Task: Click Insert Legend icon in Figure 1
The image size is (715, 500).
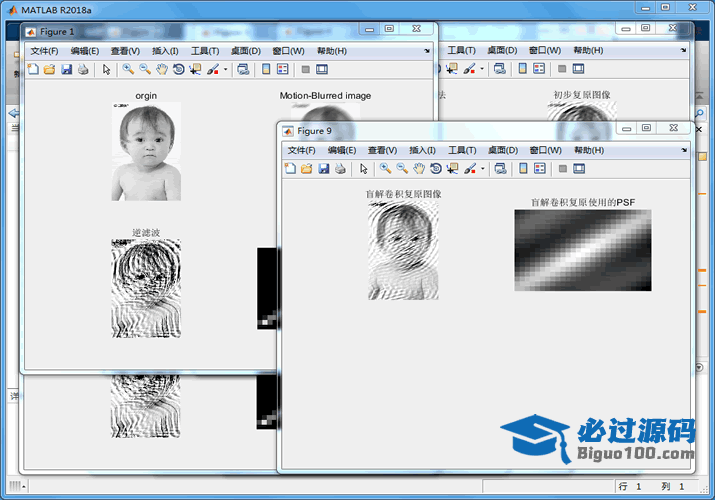Action: coord(282,69)
